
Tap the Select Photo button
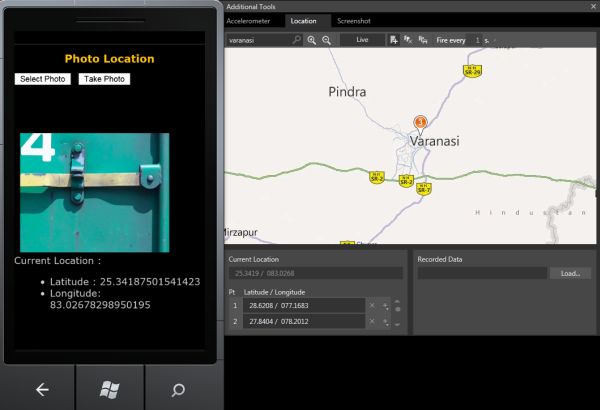point(42,79)
